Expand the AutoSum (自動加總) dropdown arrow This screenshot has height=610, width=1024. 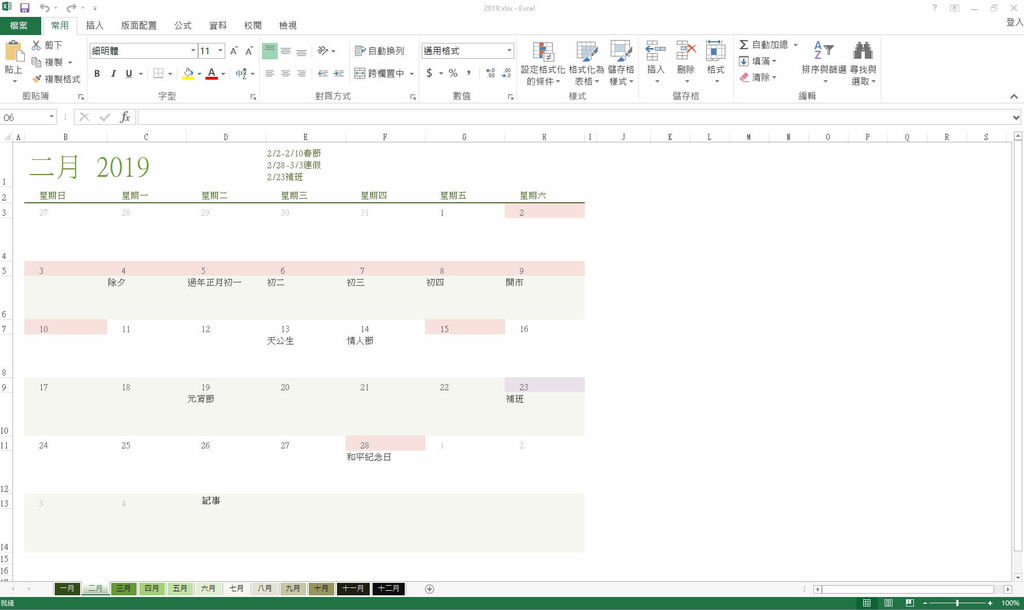[795, 44]
